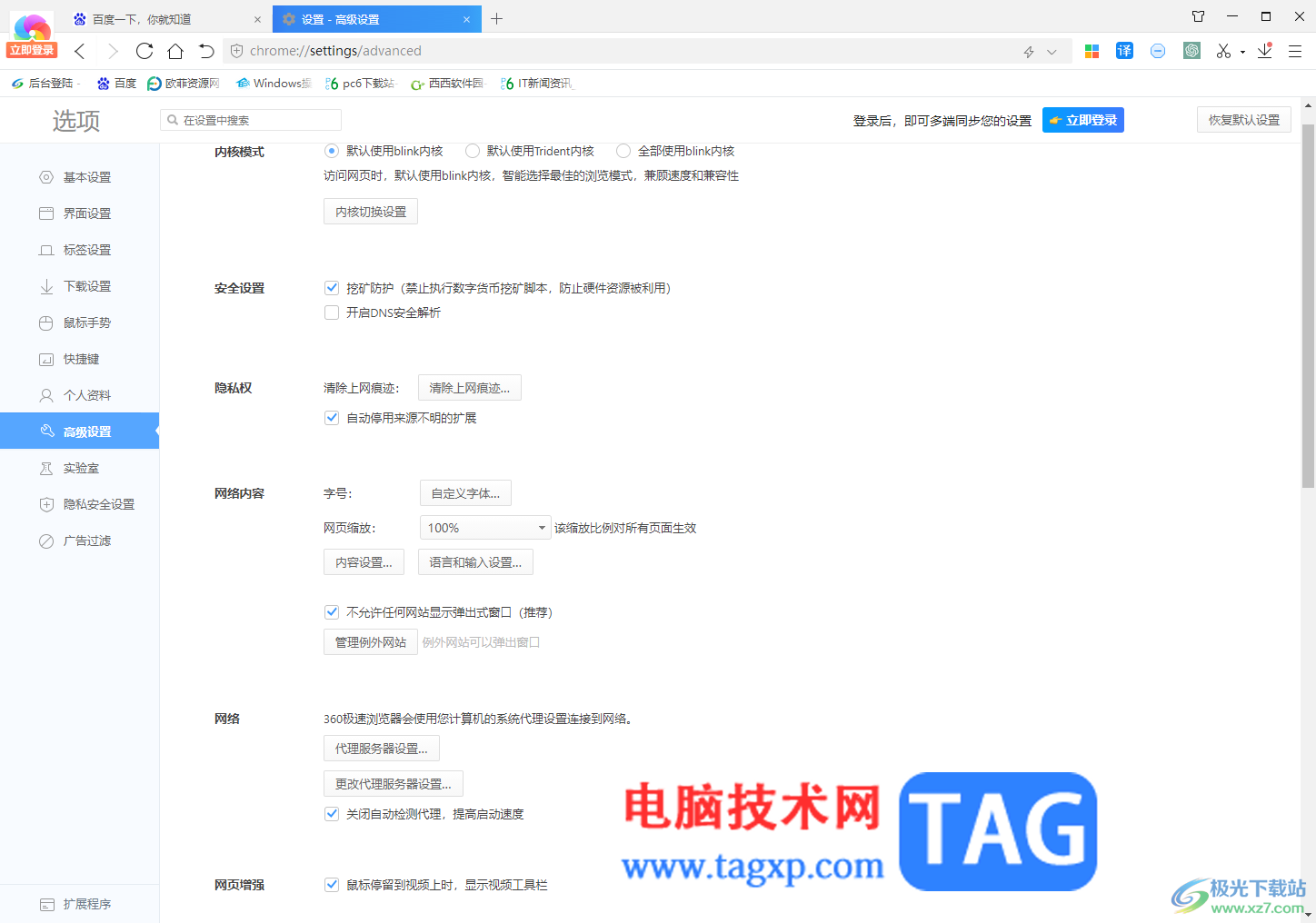Toggle 不允许任何网站显示弹出式窗口 checkbox
This screenshot has height=923, width=1316.
(x=332, y=612)
